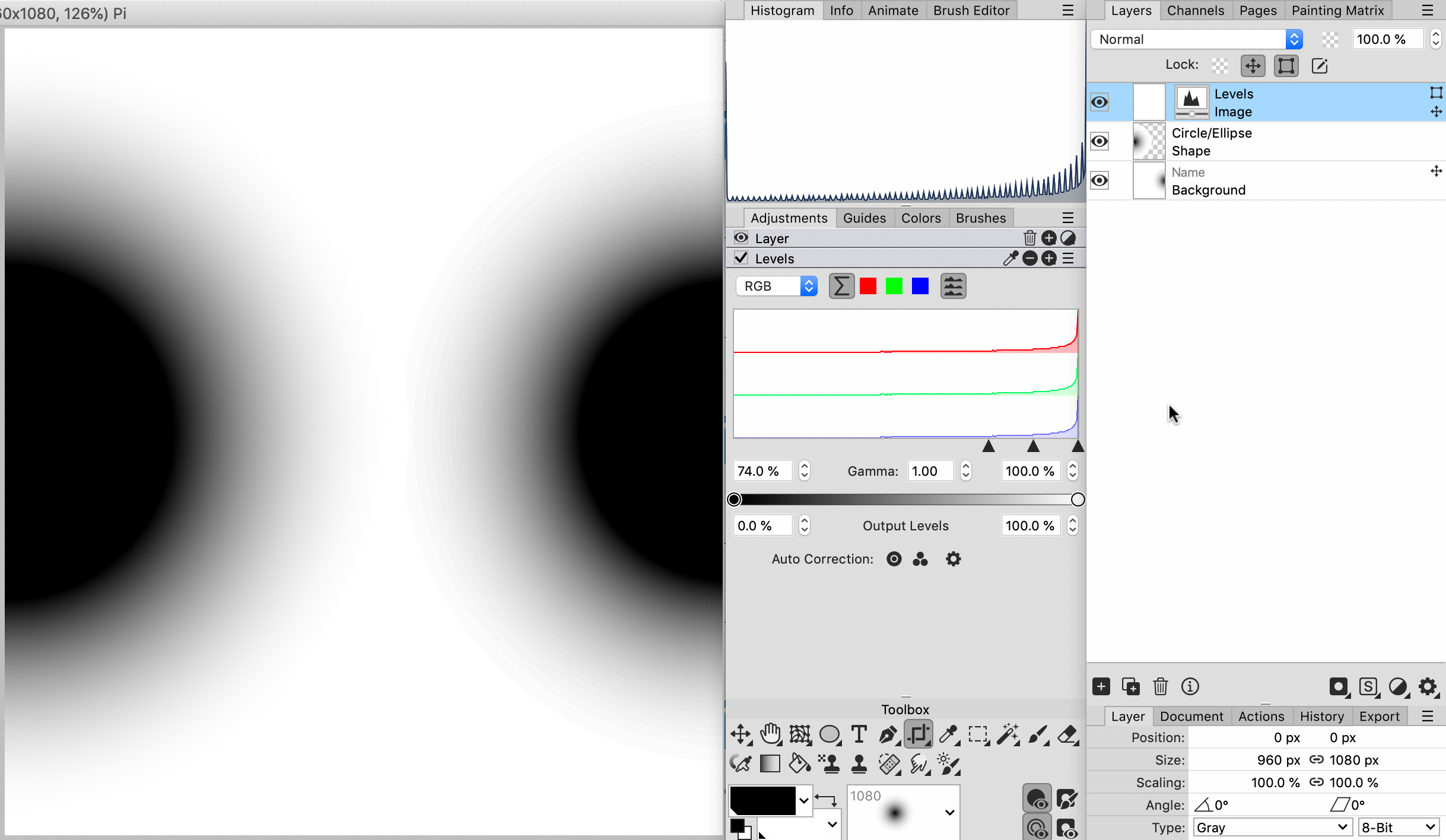Hide the Levels Image layer
This screenshot has height=840, width=1446.
[x=1099, y=102]
